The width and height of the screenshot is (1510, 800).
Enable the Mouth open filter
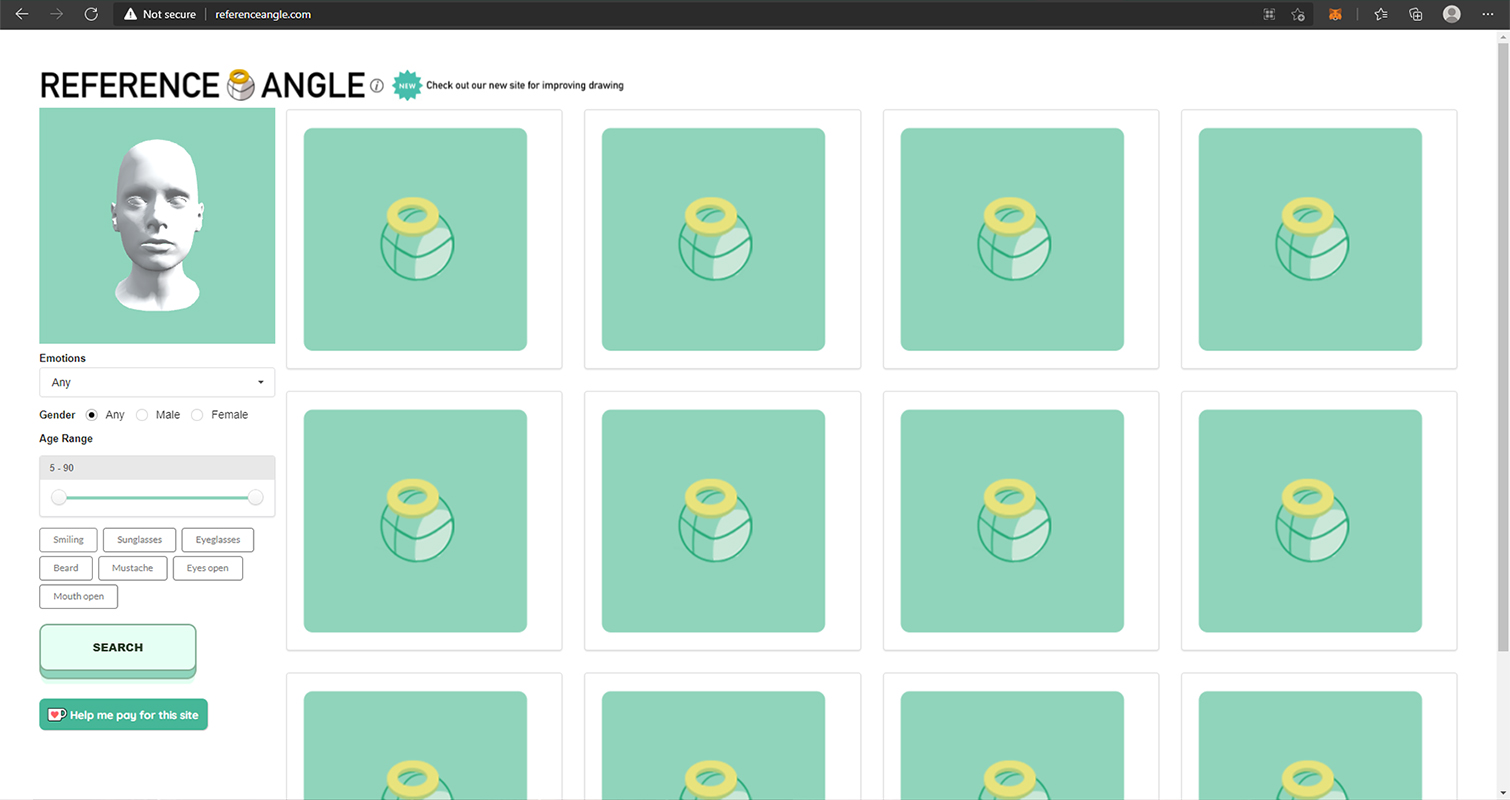pyautogui.click(x=78, y=597)
